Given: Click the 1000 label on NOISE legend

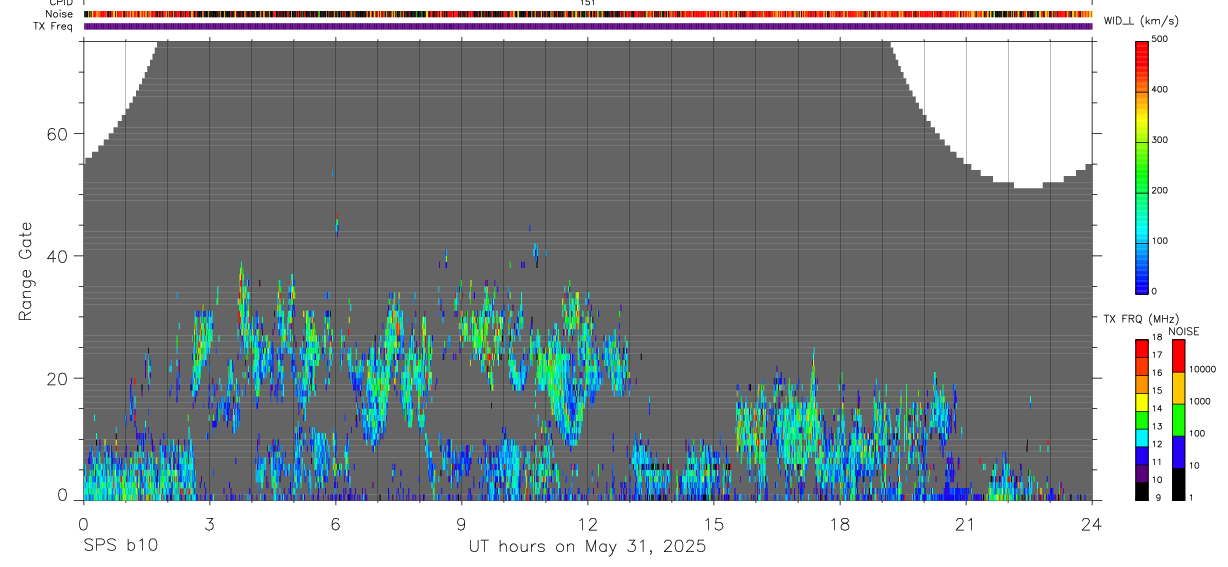Looking at the screenshot, I should click(1199, 401).
